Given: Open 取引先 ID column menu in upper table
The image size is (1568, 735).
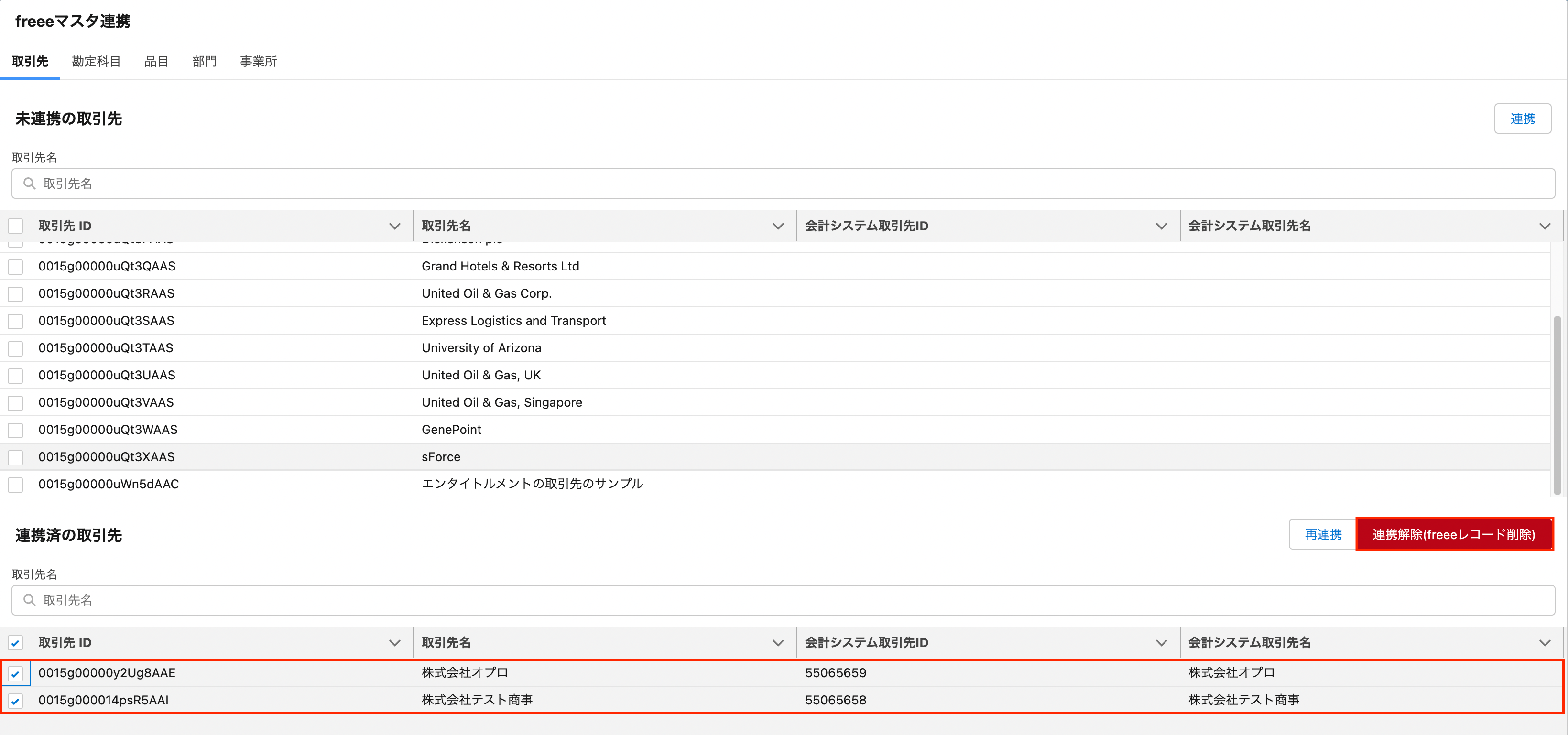Looking at the screenshot, I should (x=394, y=226).
